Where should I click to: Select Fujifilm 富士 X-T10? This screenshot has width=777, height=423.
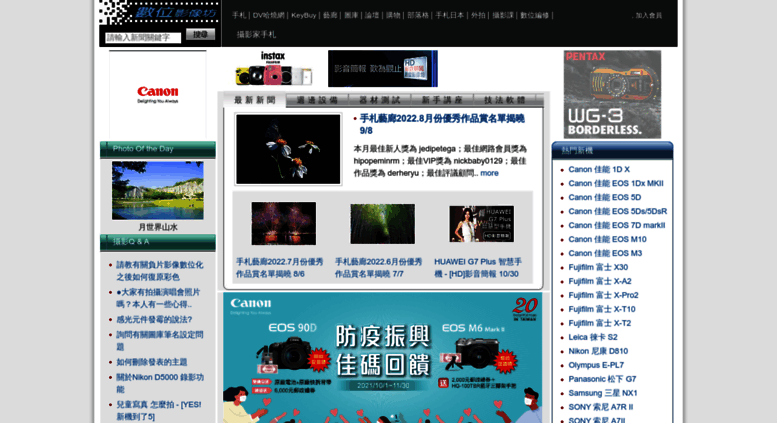pyautogui.click(x=602, y=309)
